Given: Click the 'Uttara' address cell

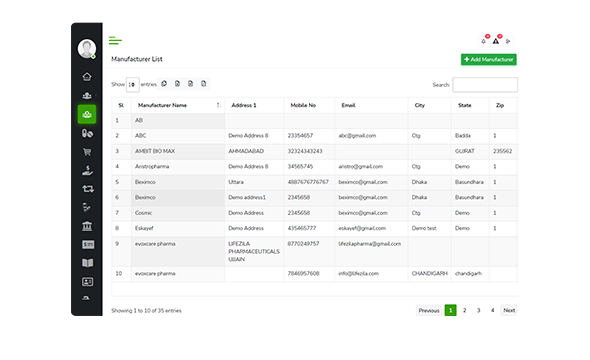Looking at the screenshot, I should click(254, 182).
